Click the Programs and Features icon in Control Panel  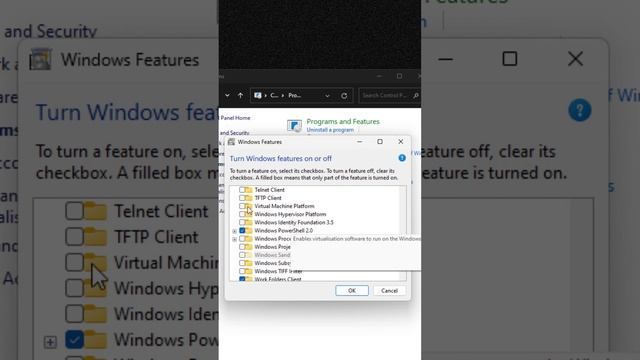(294, 126)
